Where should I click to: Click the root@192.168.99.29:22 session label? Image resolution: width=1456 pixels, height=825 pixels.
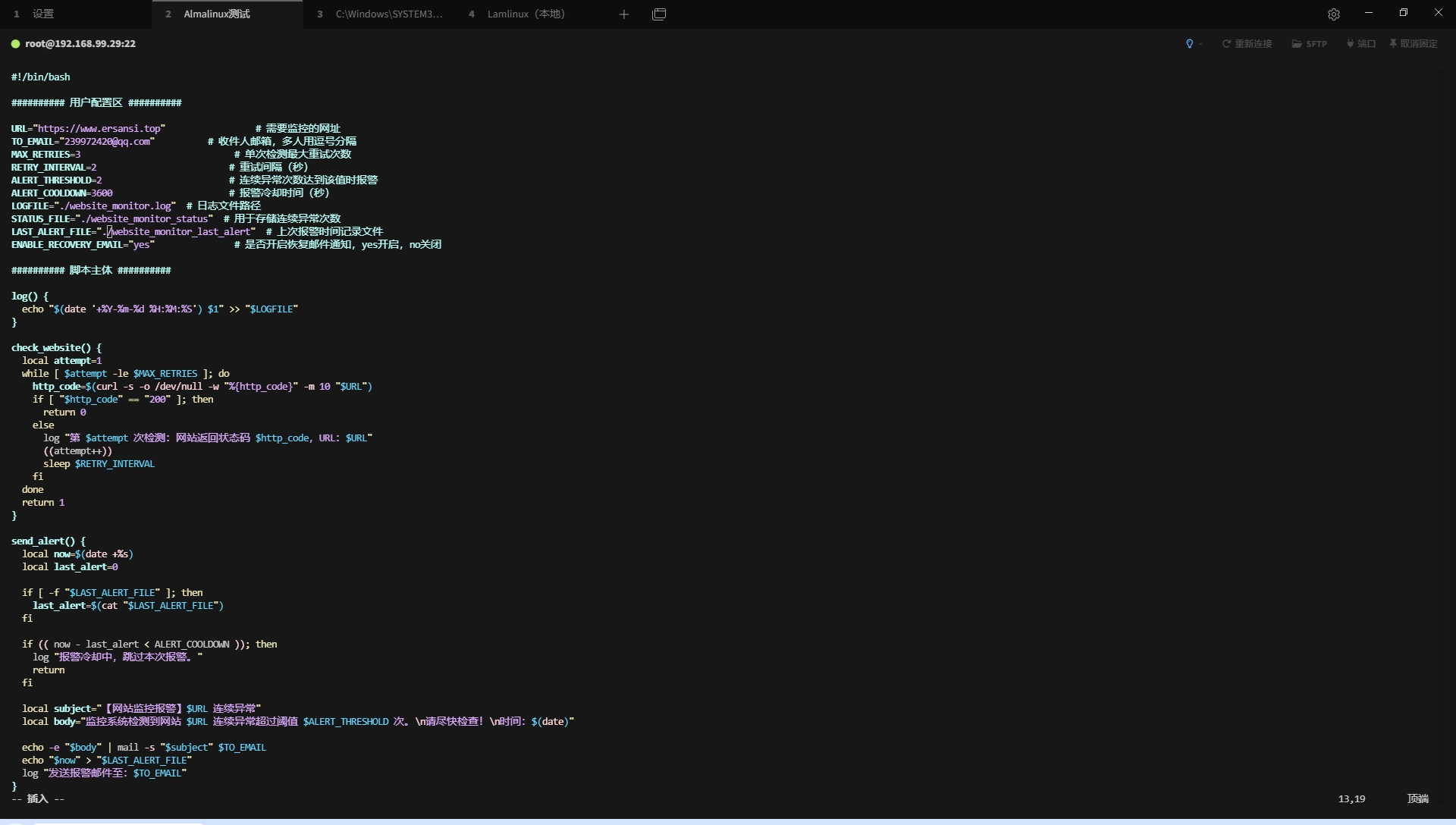pyautogui.click(x=80, y=44)
